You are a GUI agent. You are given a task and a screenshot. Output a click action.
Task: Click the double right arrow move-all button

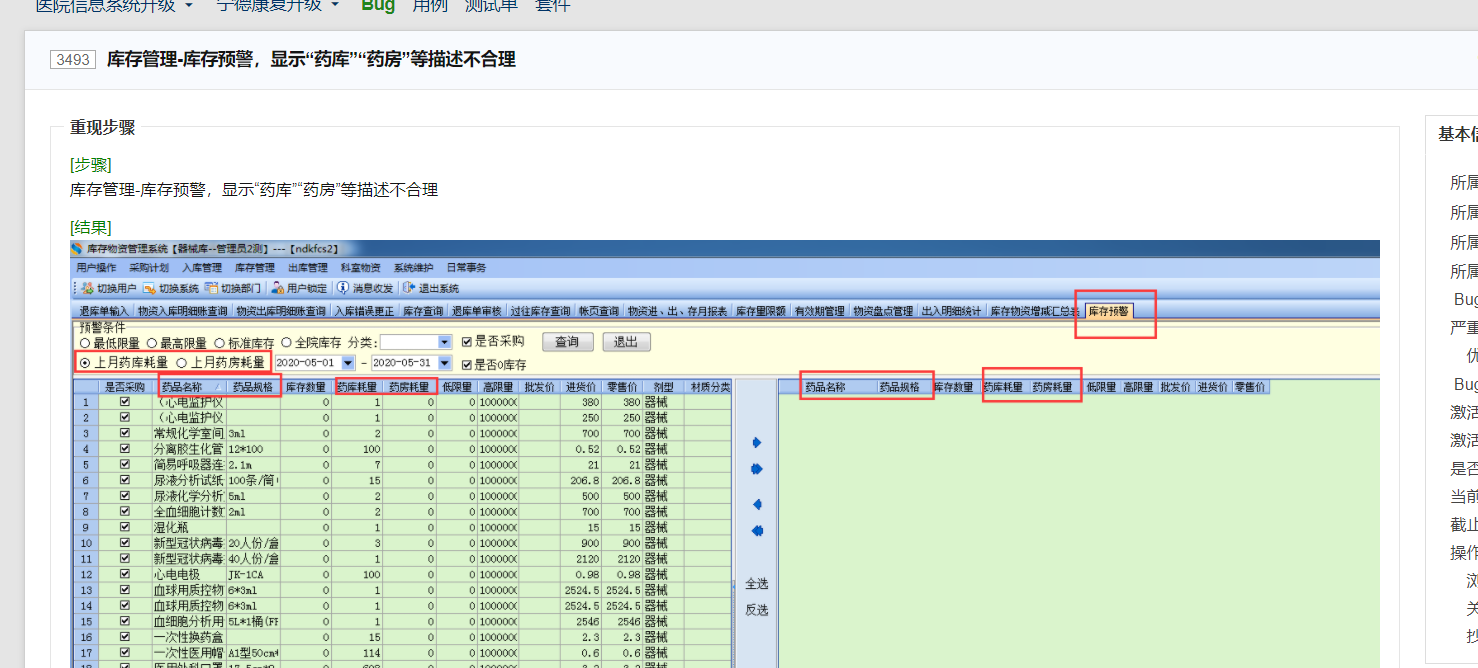pos(757,469)
